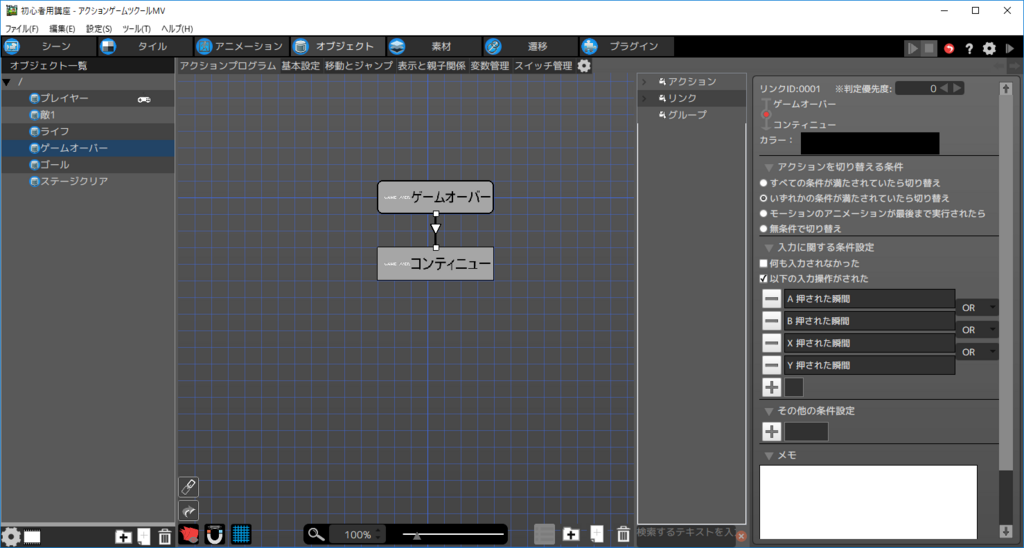Remove the A 押された瞬間 input row
The width and height of the screenshot is (1024, 548).
click(x=771, y=299)
